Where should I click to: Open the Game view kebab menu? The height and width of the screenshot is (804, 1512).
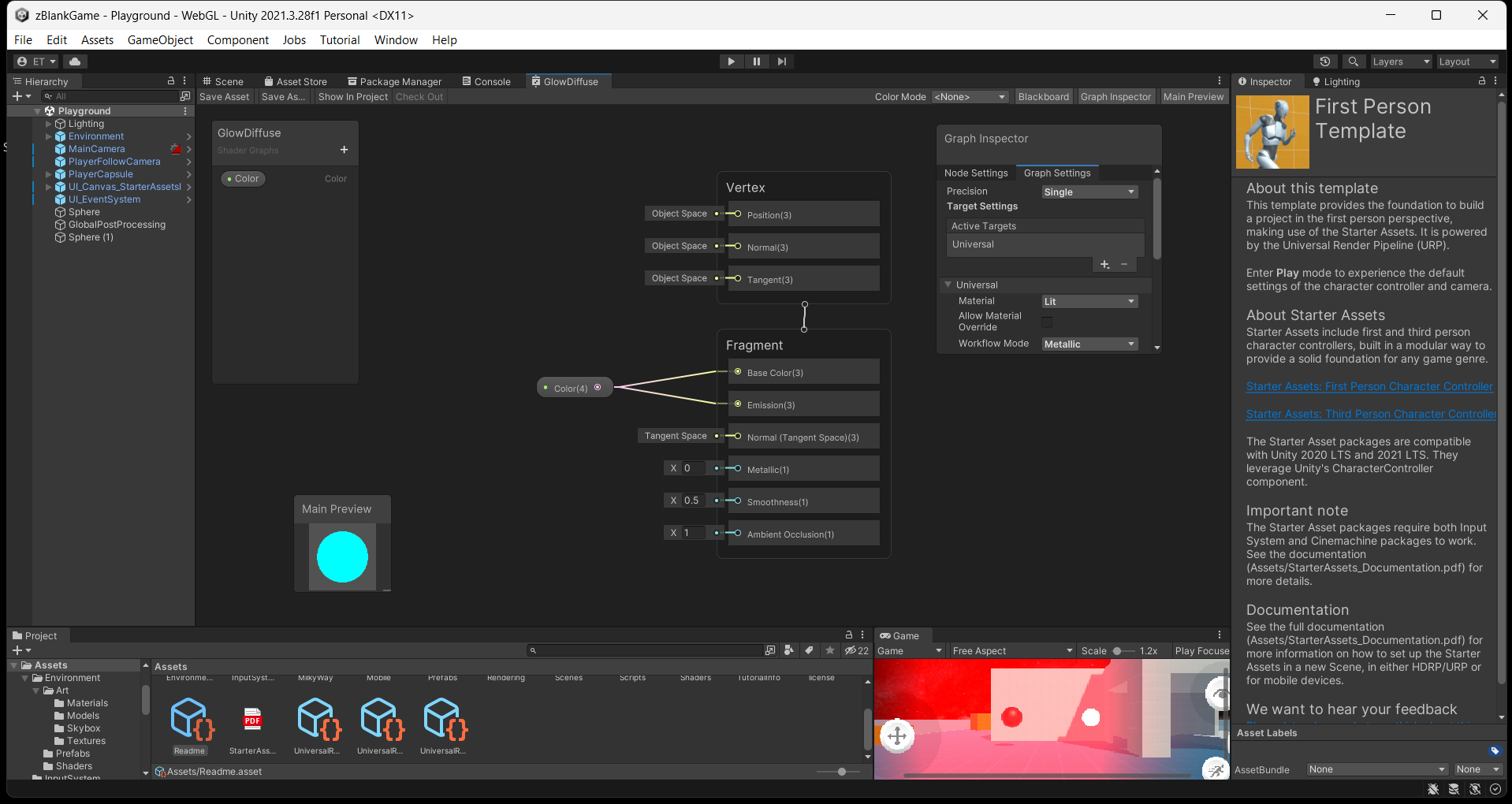(x=1219, y=635)
